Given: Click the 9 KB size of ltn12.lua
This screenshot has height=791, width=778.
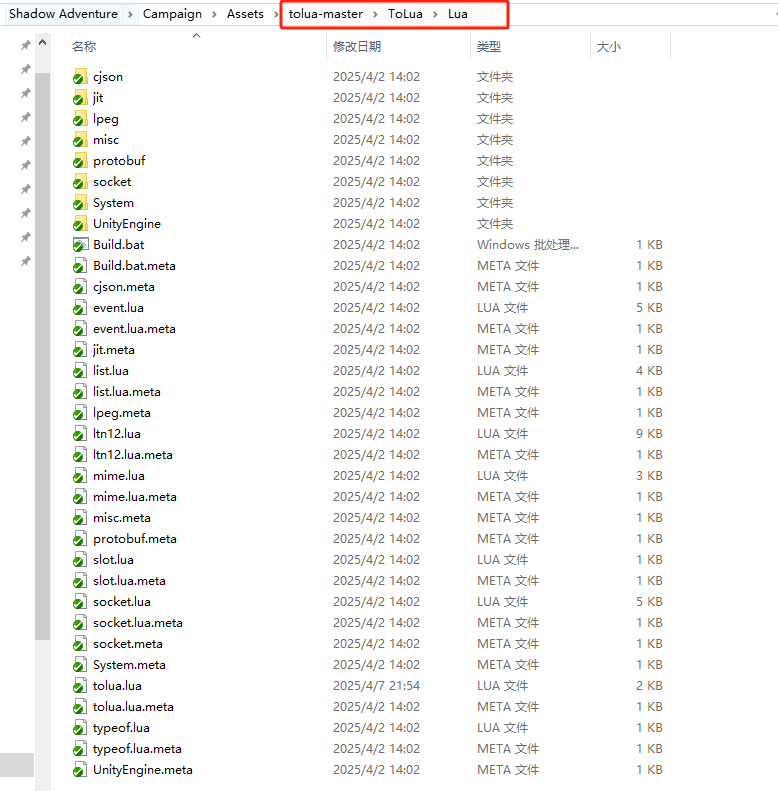Looking at the screenshot, I should click(x=649, y=434).
